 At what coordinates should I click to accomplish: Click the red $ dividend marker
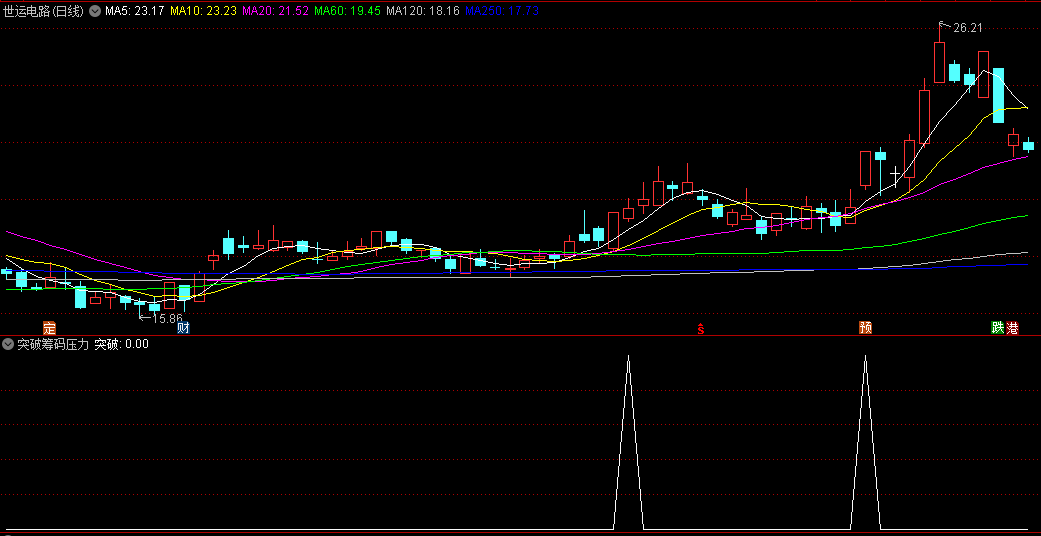pos(701,328)
